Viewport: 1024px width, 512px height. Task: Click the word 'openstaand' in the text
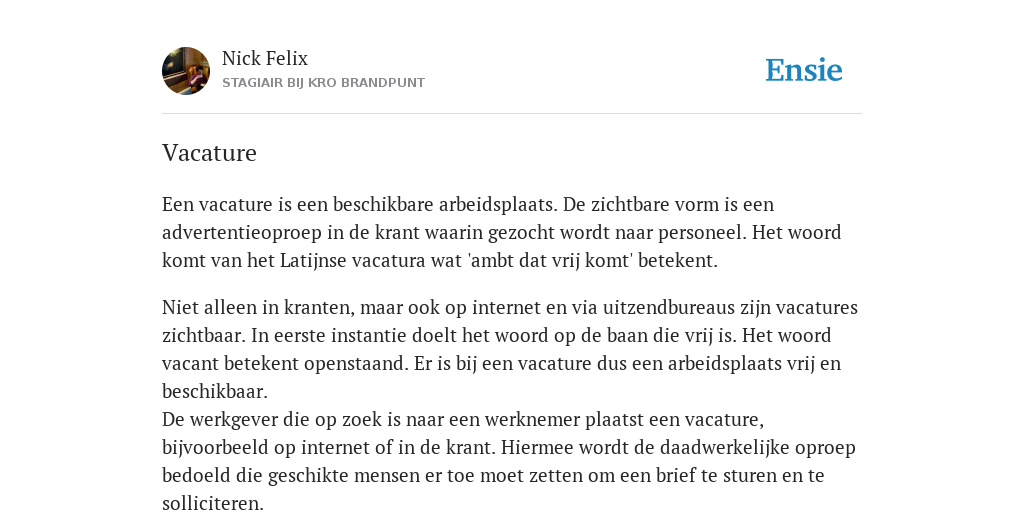tap(357, 363)
